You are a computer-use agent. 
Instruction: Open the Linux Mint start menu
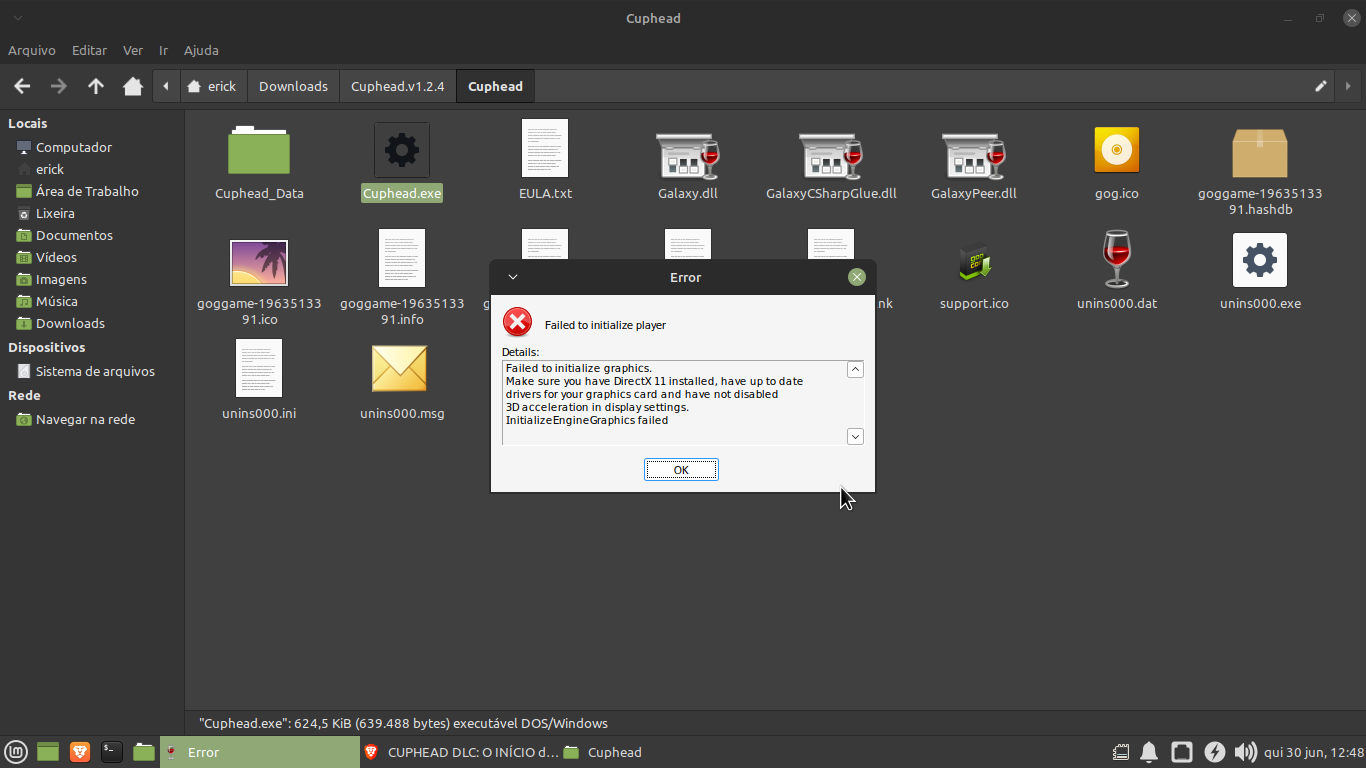[x=16, y=752]
